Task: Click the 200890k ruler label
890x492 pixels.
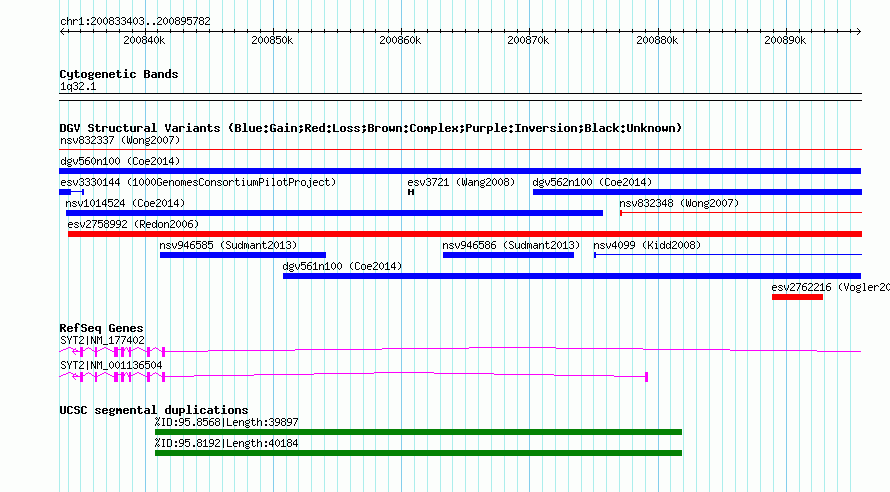Action: tap(785, 40)
